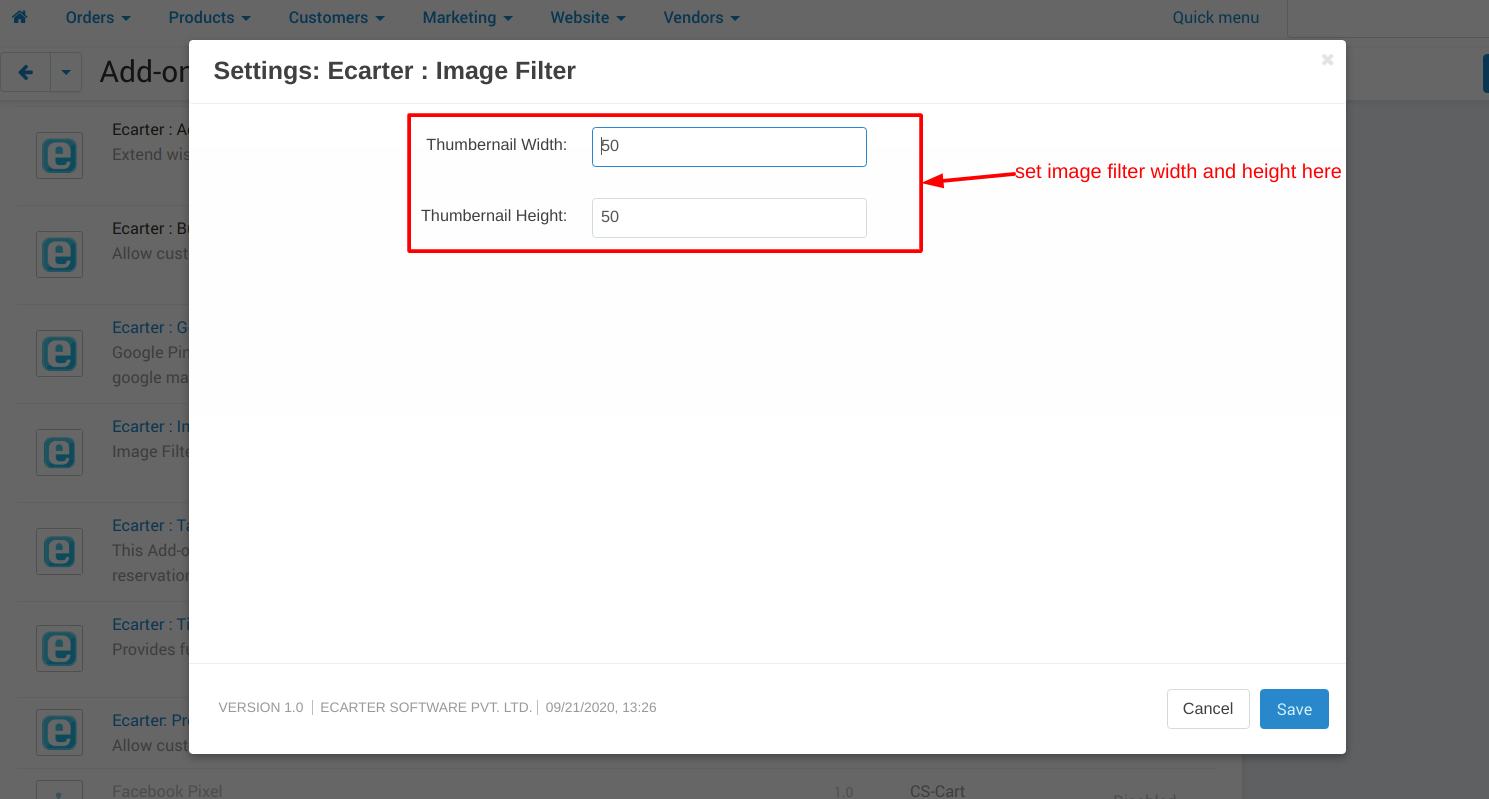Viewport: 1489px width, 799px height.
Task: Close the Image Filter settings dialog
Action: click(1327, 60)
